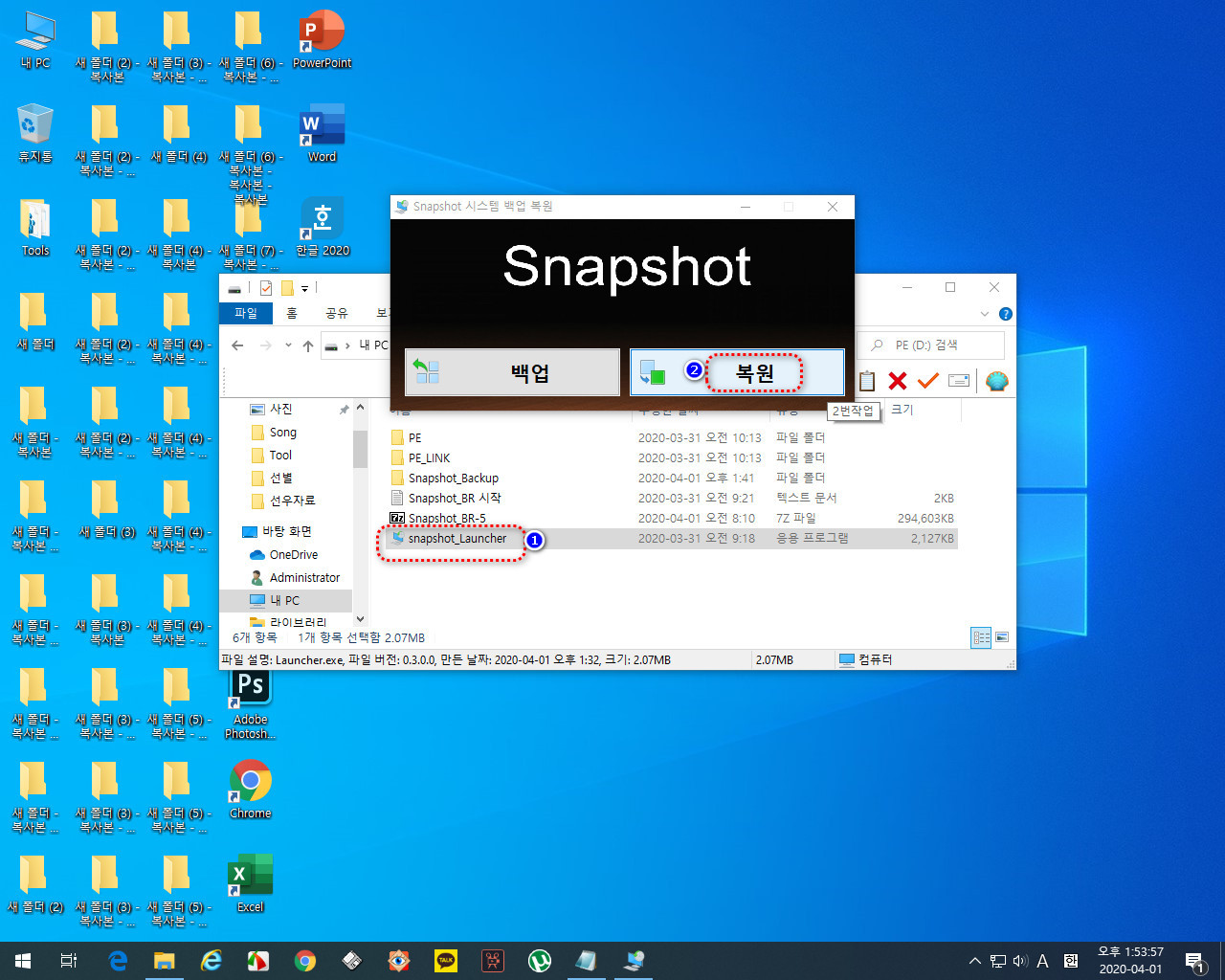Open Microsoft Edge from the taskbar
The image size is (1225, 980).
[x=118, y=961]
